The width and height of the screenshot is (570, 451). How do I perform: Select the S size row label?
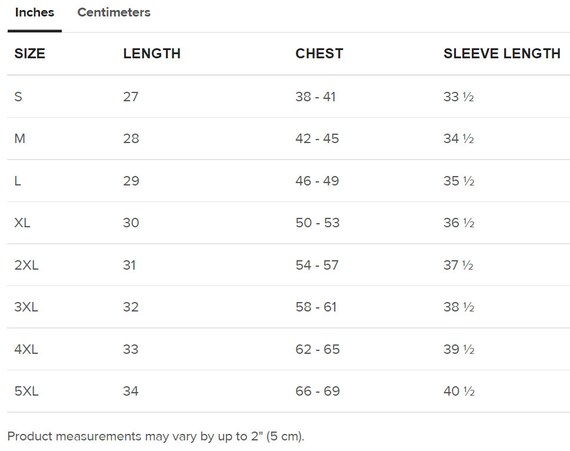tap(18, 97)
